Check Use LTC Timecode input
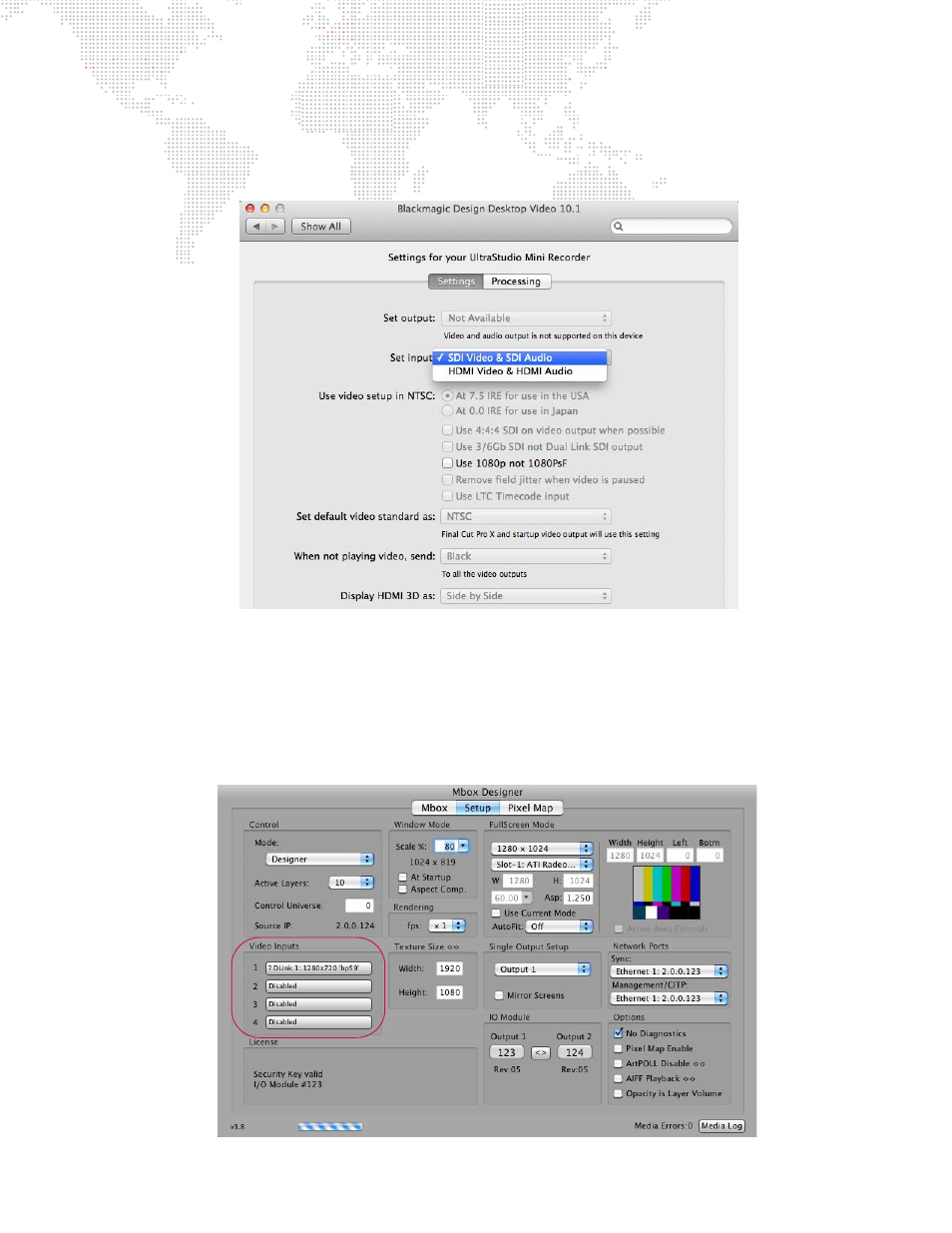 click(448, 496)
